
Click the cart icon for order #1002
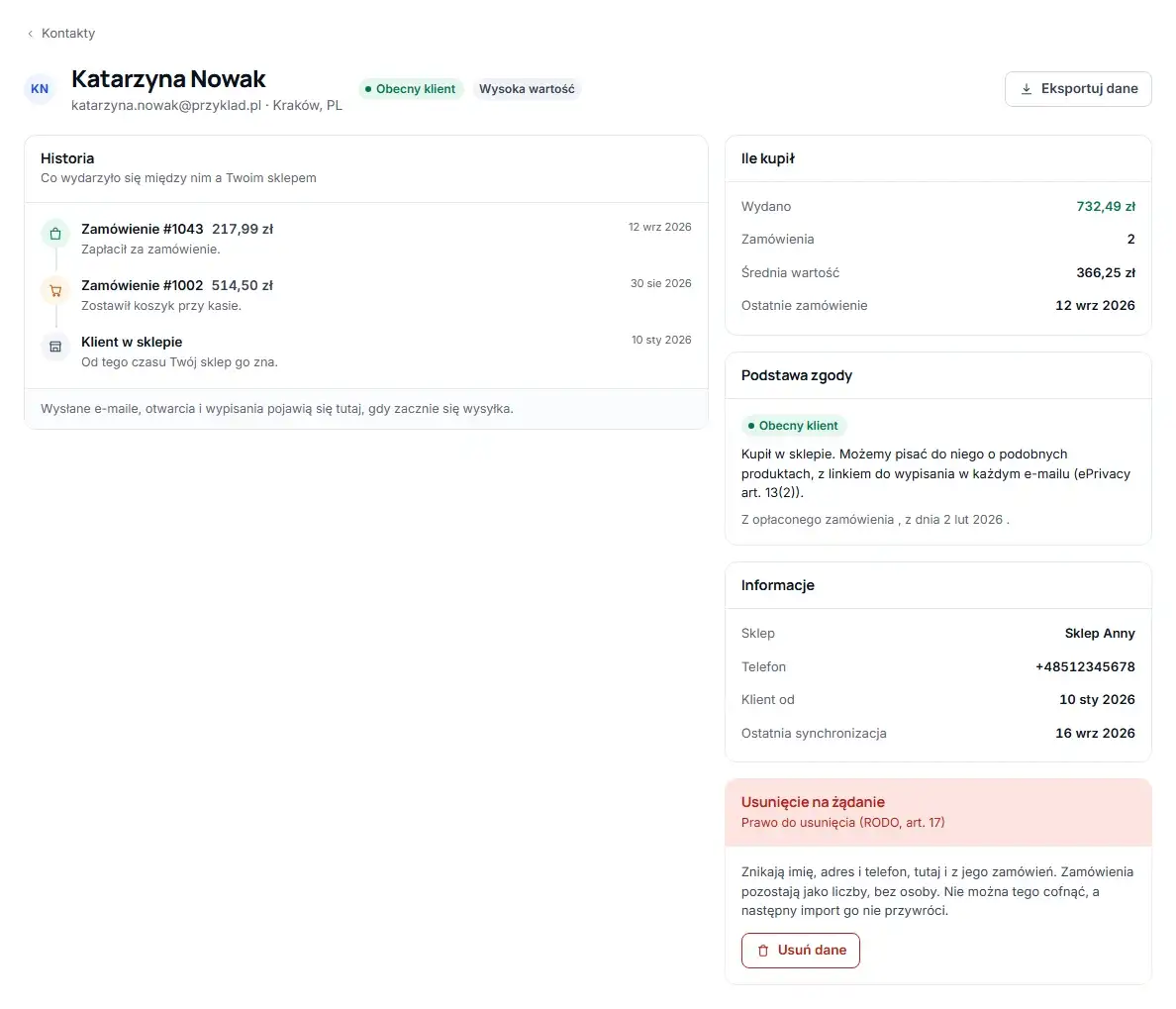click(55, 290)
